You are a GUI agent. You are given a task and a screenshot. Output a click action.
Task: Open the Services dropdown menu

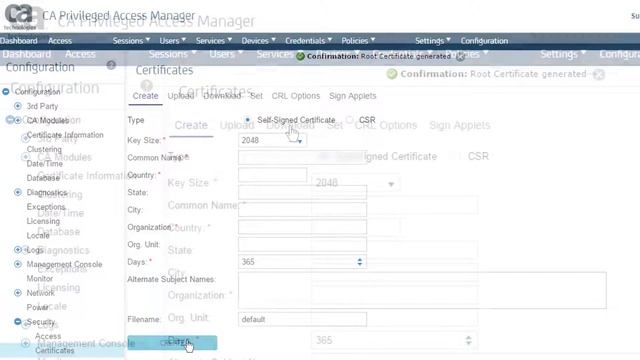213,41
